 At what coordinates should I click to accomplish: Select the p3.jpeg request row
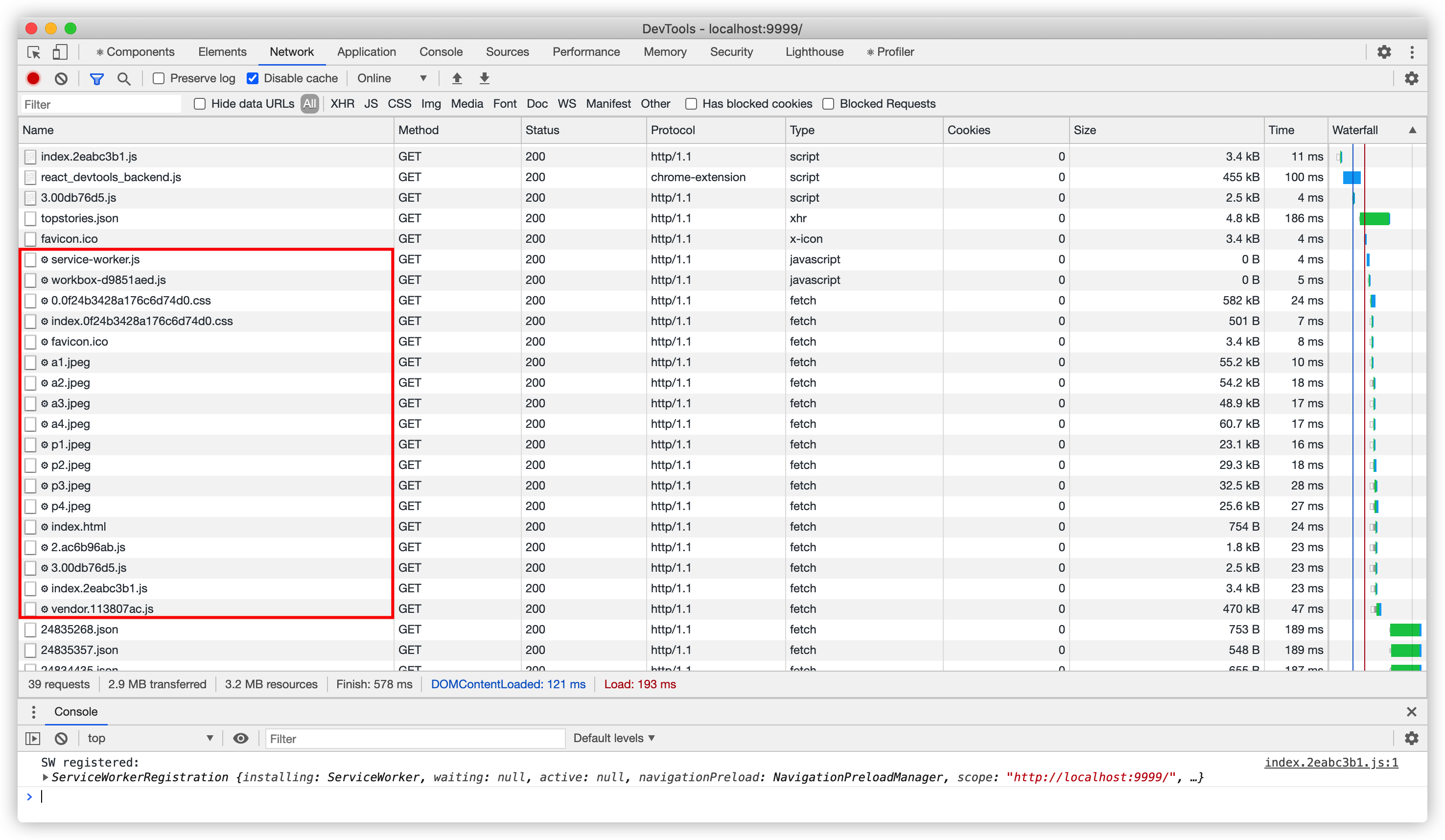coord(722,486)
